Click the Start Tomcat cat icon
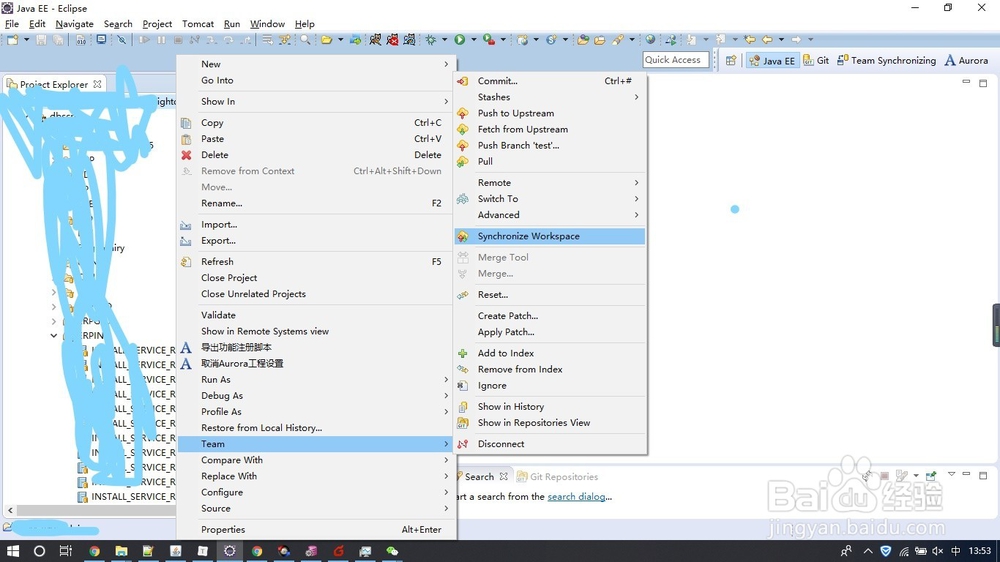Viewport: 1000px width, 562px height. [x=375, y=40]
